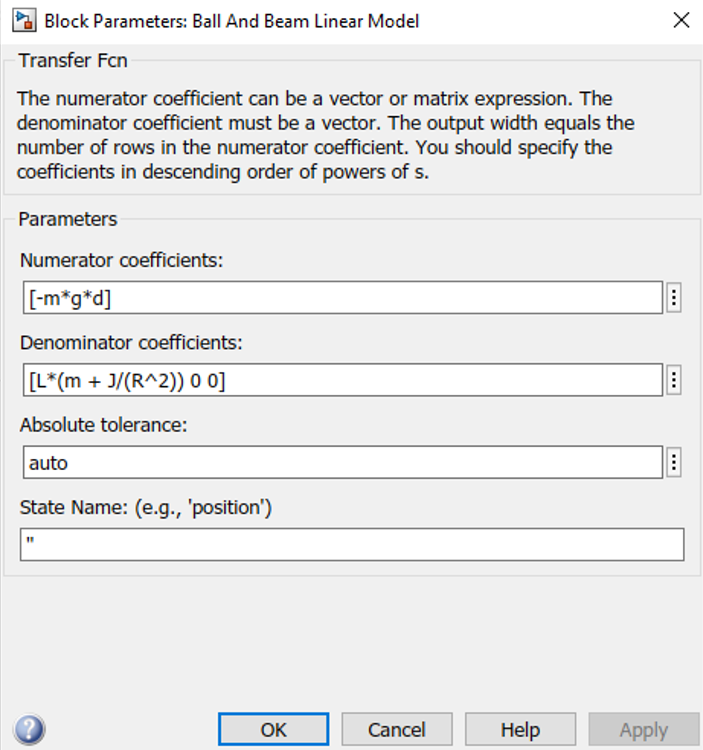Close the Block Parameters dialog window
703x750 pixels.
681,21
